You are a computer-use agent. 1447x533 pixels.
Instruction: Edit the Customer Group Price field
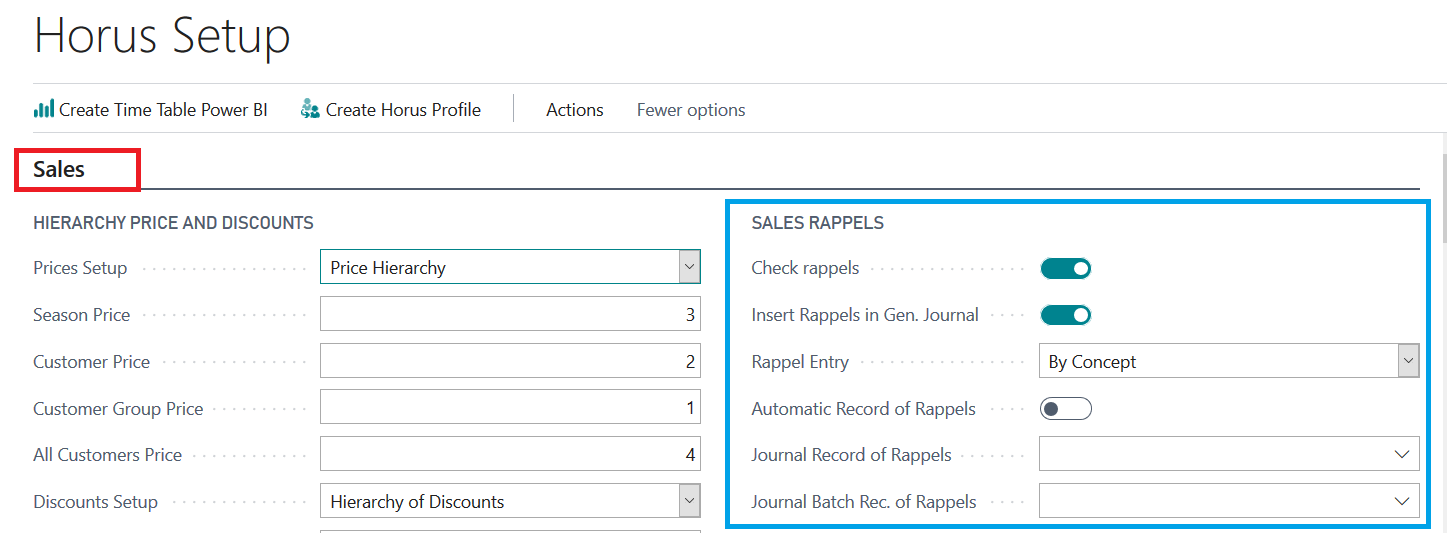coord(510,408)
